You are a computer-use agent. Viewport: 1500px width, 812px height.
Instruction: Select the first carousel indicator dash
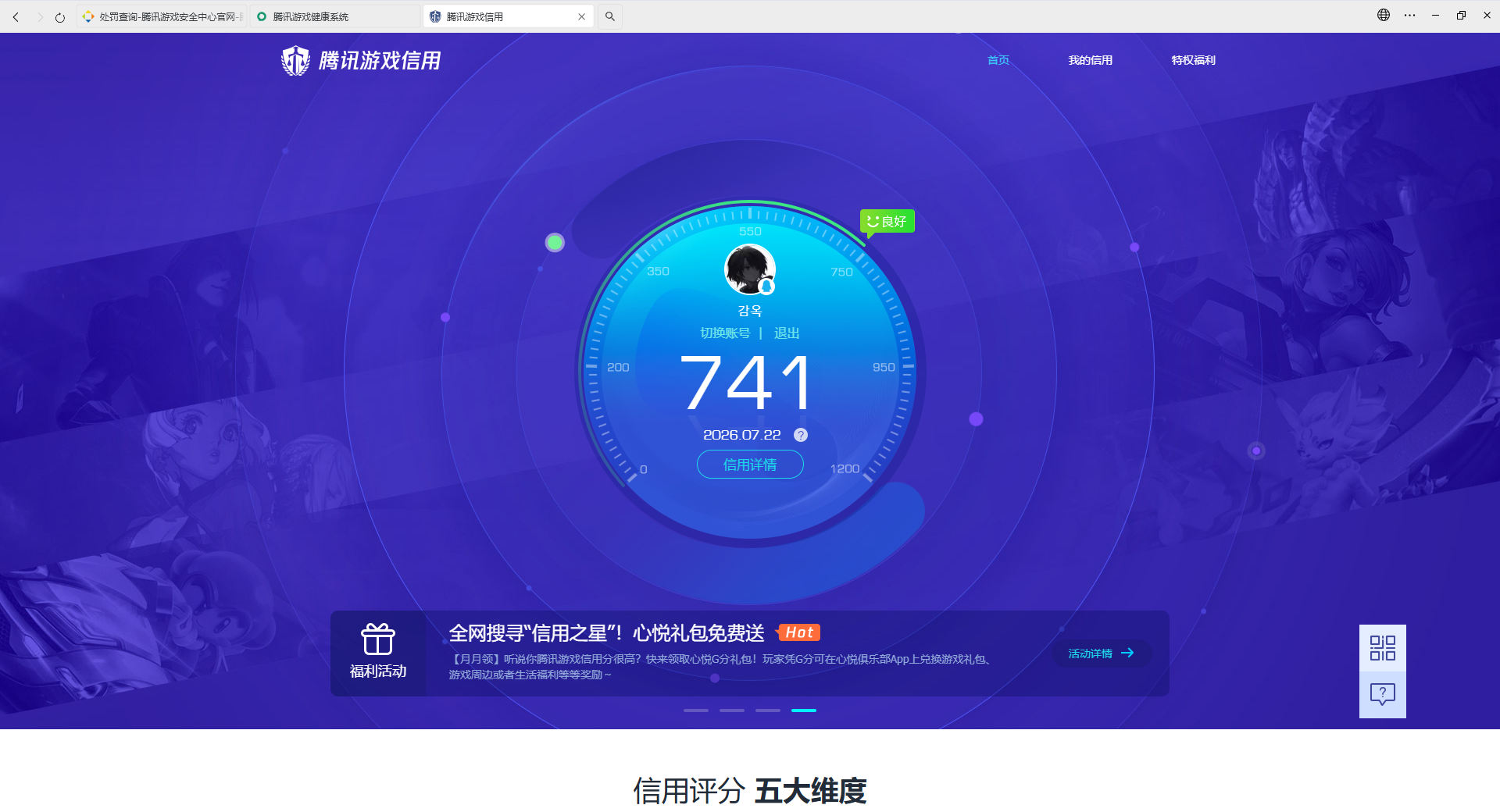696,710
